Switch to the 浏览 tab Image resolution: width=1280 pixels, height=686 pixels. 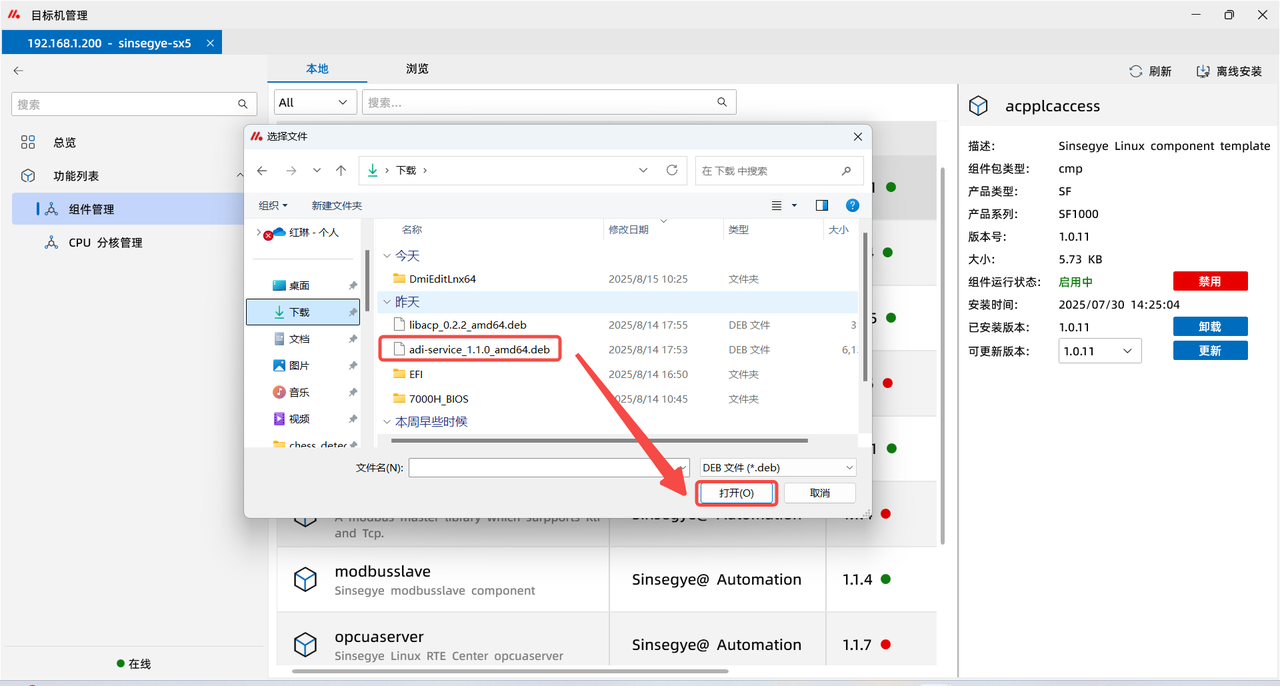click(417, 69)
